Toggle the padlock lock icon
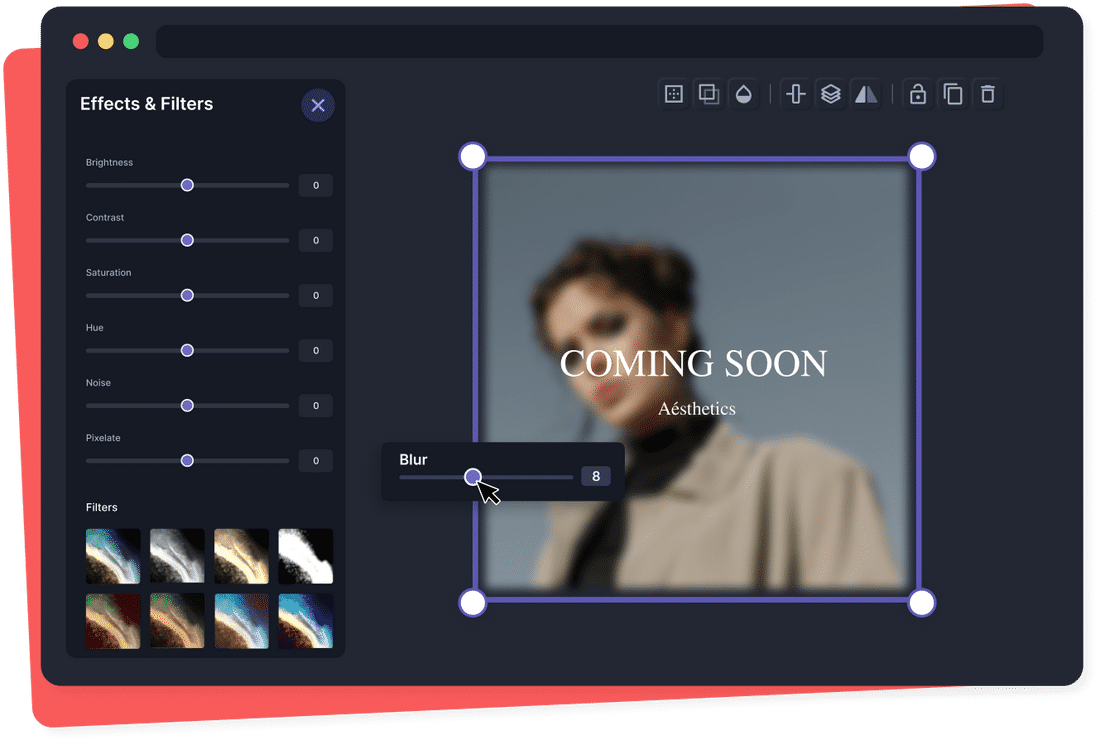The width and height of the screenshot is (1100, 745). (x=917, y=94)
